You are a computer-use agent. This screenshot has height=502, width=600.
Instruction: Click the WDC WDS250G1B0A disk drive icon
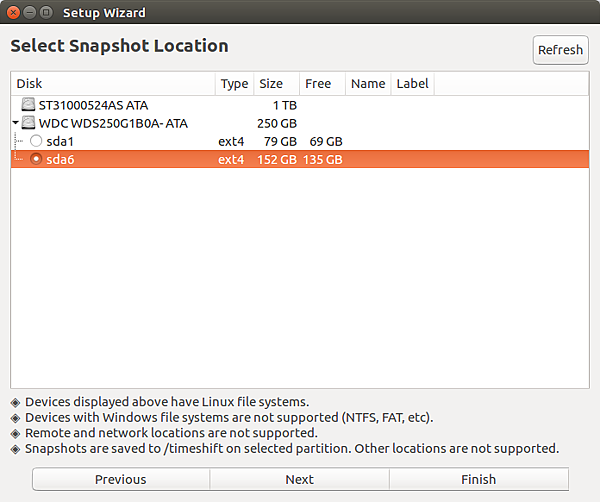(x=28, y=123)
